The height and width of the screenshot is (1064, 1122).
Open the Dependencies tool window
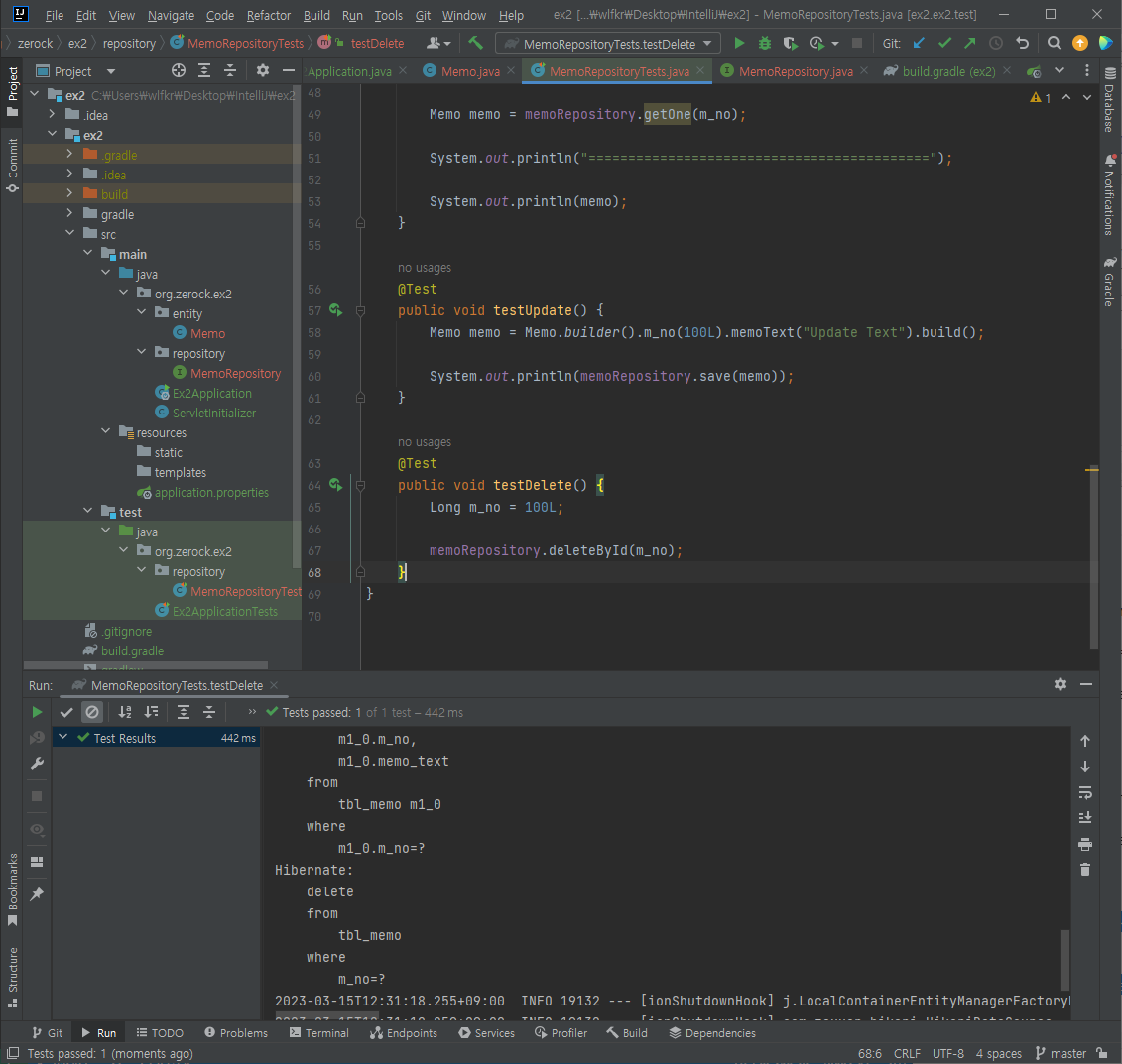coord(712,1033)
